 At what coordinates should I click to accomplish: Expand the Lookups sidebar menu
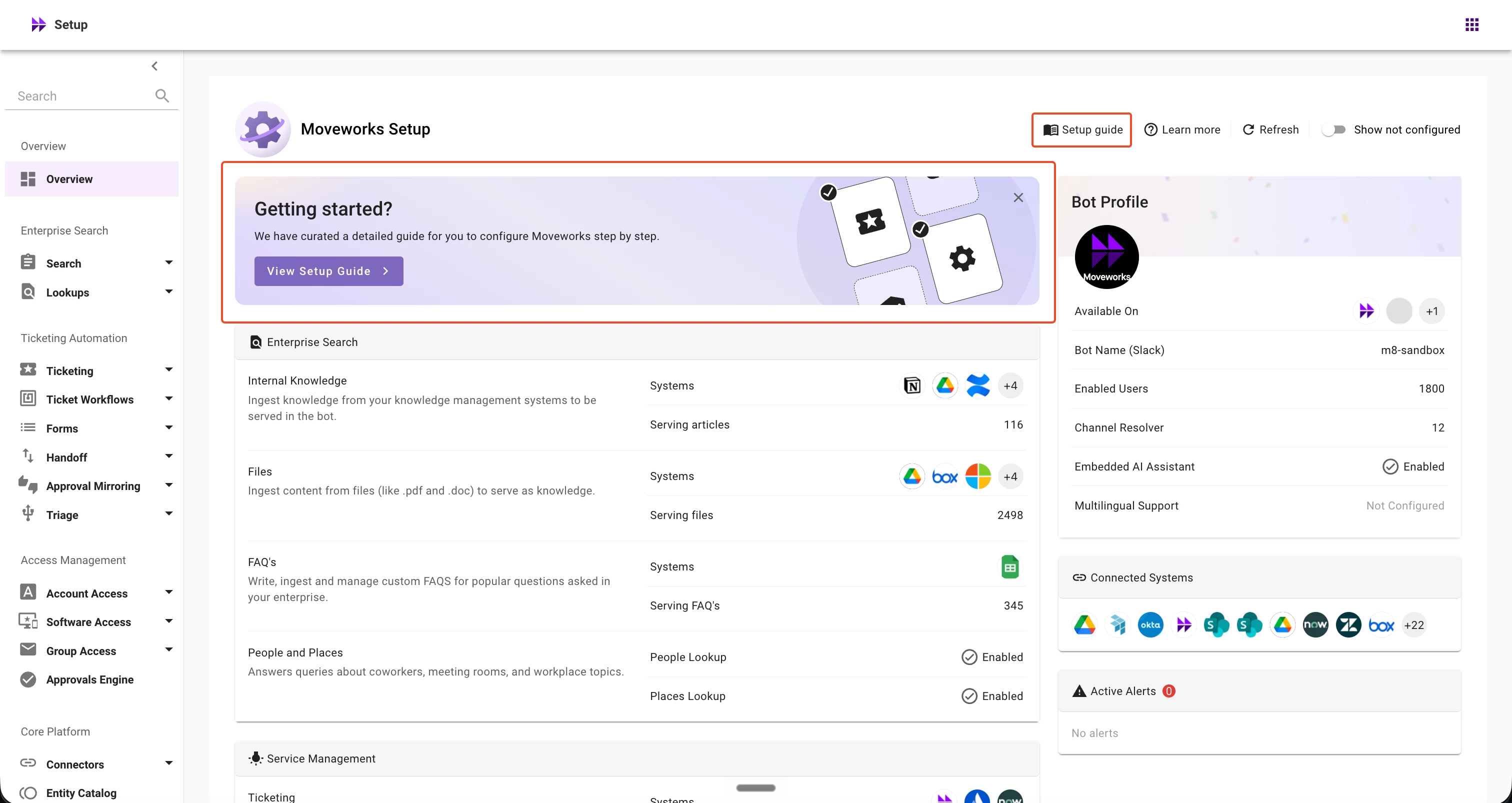(x=168, y=291)
